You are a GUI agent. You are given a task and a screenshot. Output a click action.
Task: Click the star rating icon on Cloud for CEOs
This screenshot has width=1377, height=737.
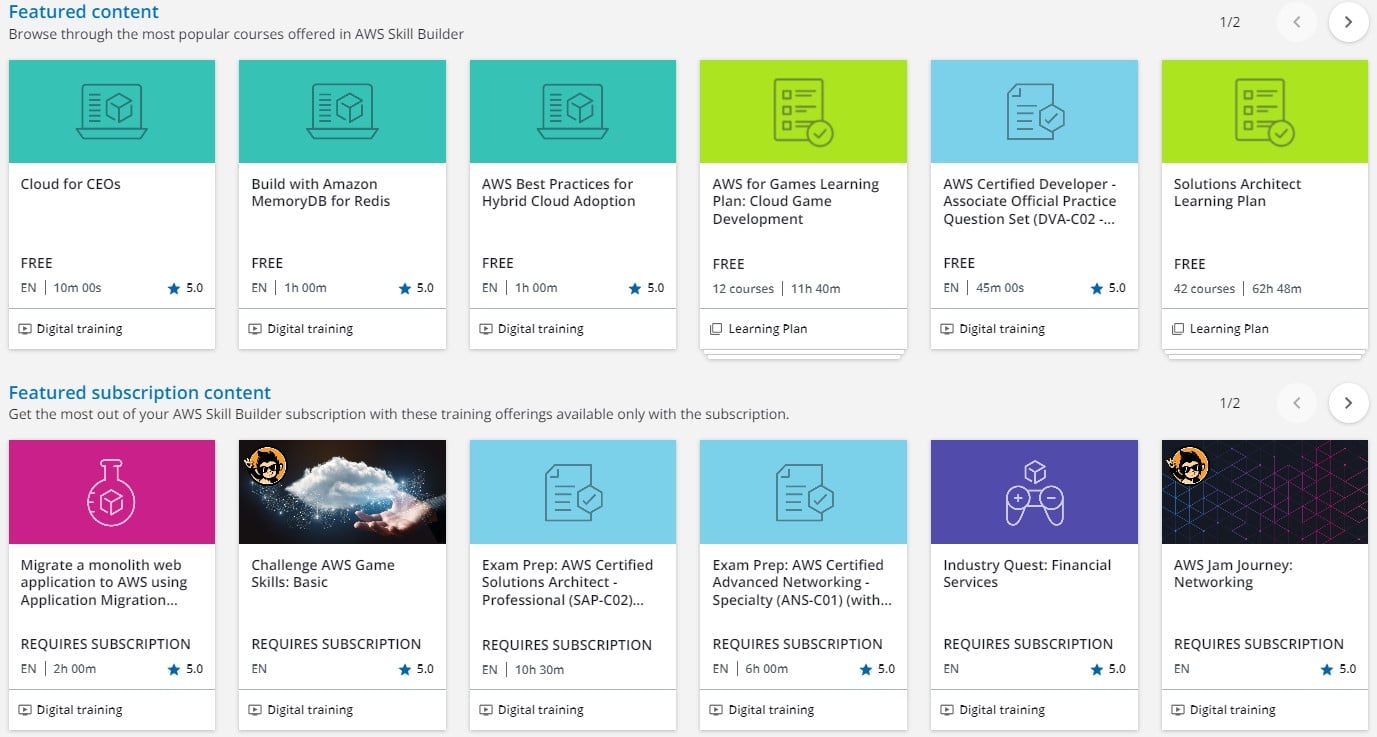click(x=174, y=288)
